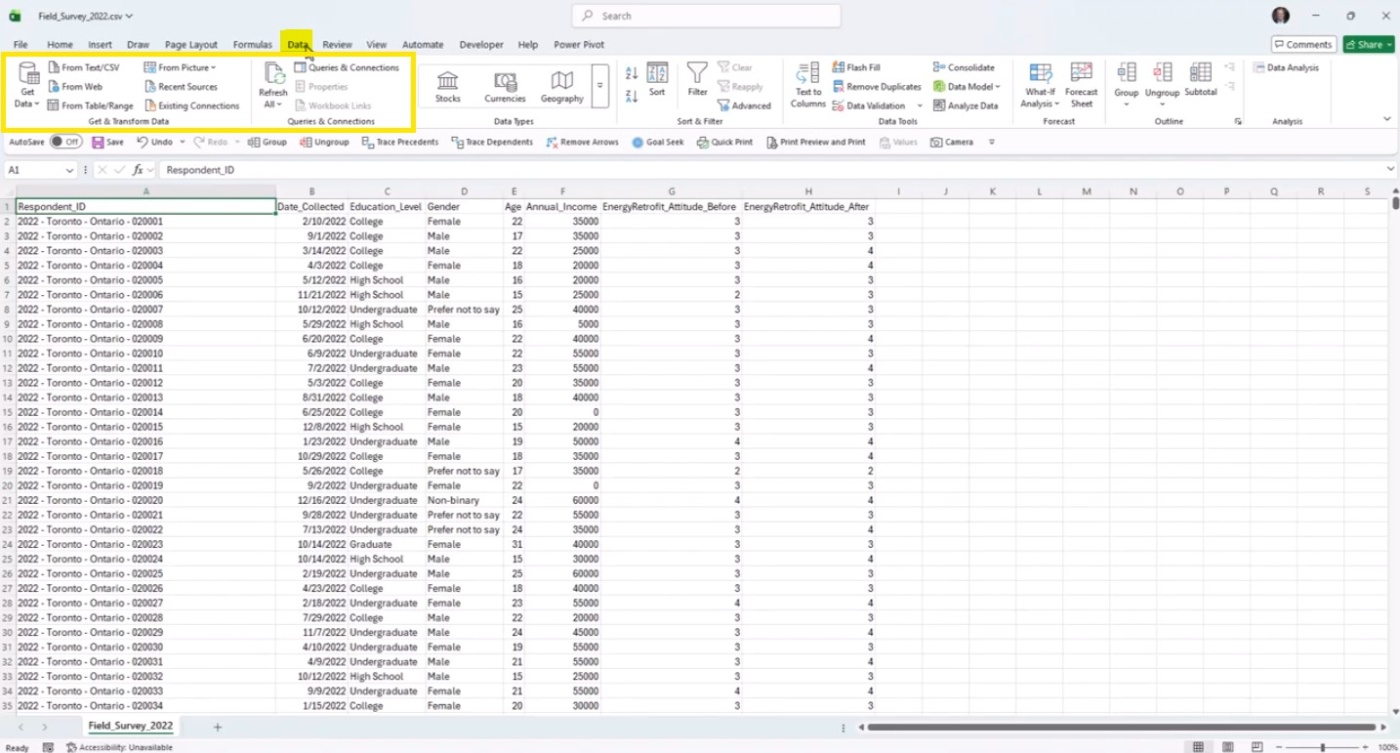
Task: Customize the Quick Access Toolbar dropdown
Action: 991,142
